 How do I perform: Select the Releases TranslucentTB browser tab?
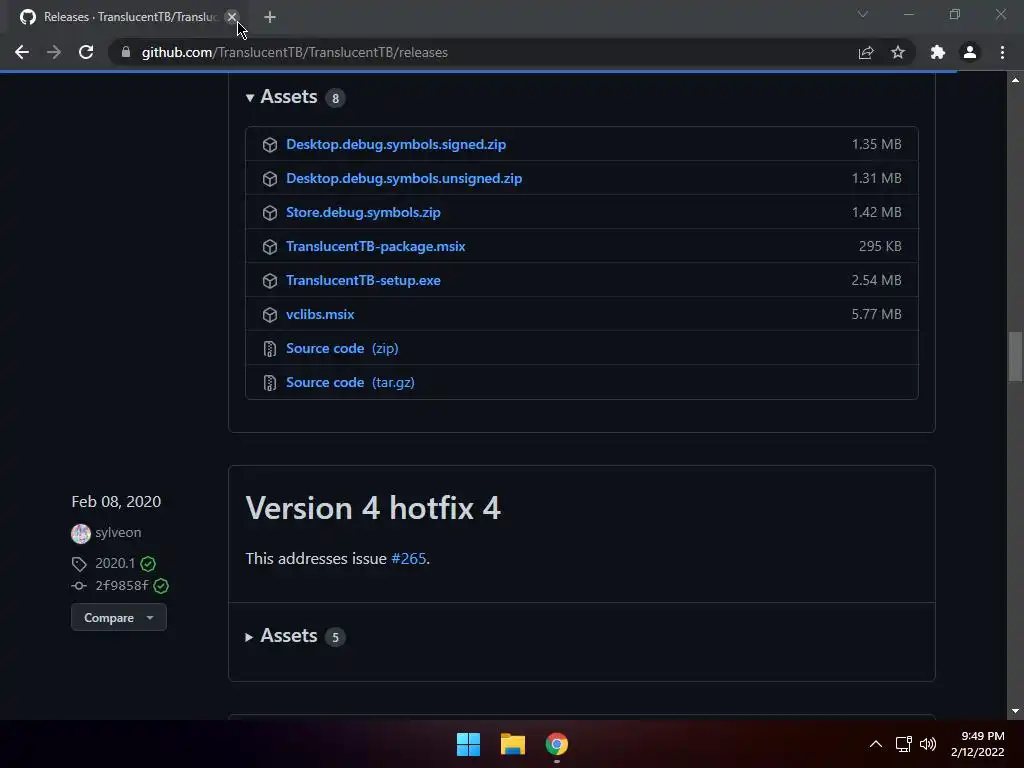coord(131,17)
